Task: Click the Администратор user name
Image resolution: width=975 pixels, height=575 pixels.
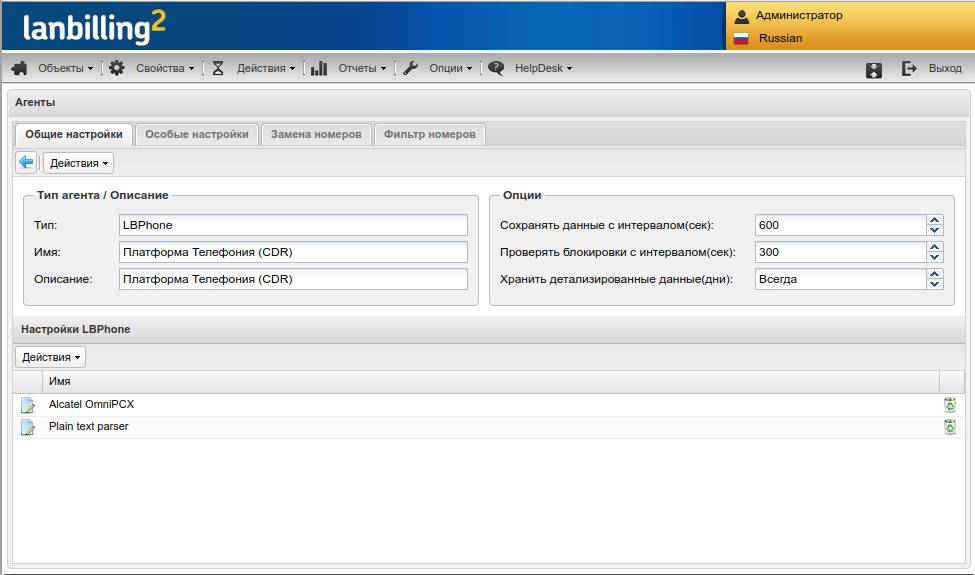Action: point(799,16)
